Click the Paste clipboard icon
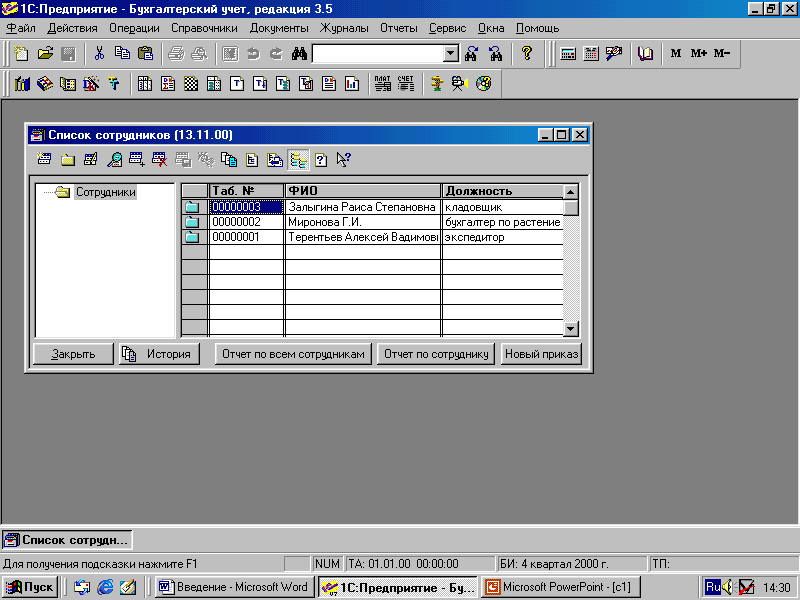Screen dimensions: 800x600 [x=146, y=53]
